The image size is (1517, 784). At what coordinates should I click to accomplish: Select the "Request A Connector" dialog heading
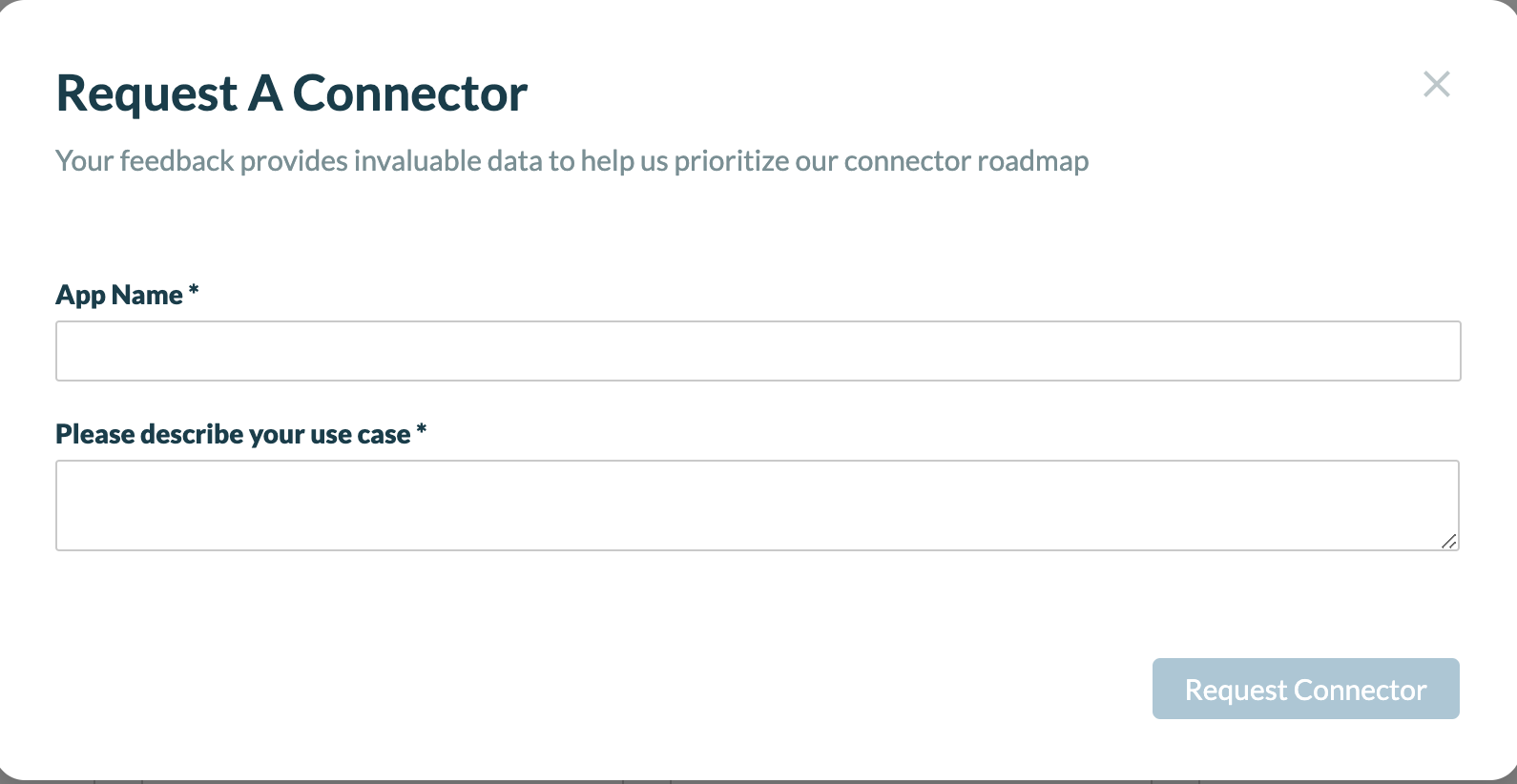click(291, 93)
